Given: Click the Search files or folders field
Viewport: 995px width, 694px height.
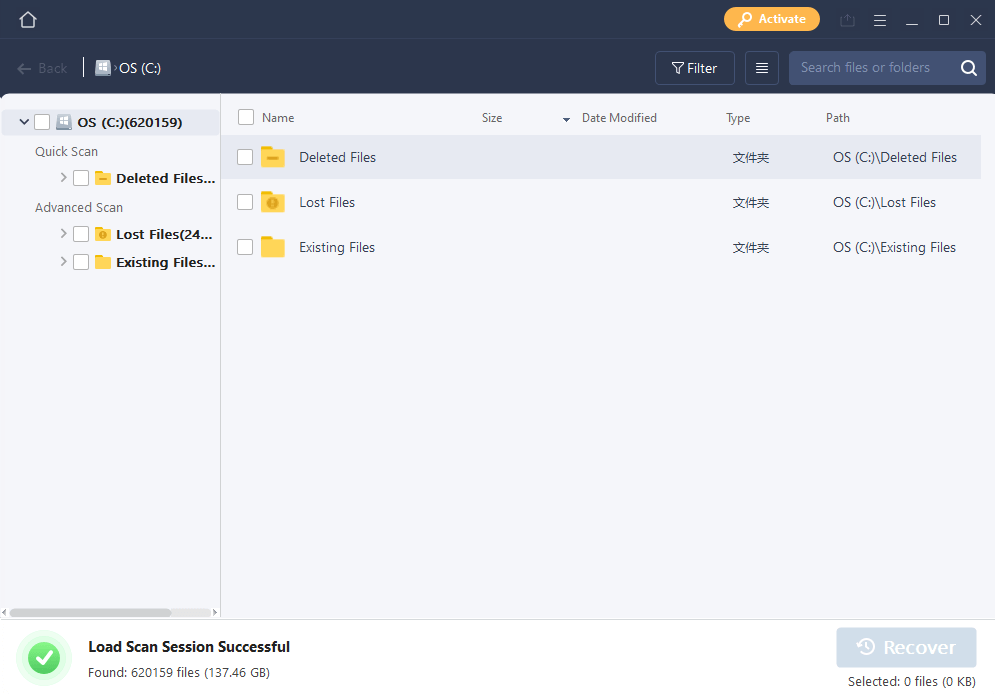Looking at the screenshot, I should pyautogui.click(x=868, y=68).
